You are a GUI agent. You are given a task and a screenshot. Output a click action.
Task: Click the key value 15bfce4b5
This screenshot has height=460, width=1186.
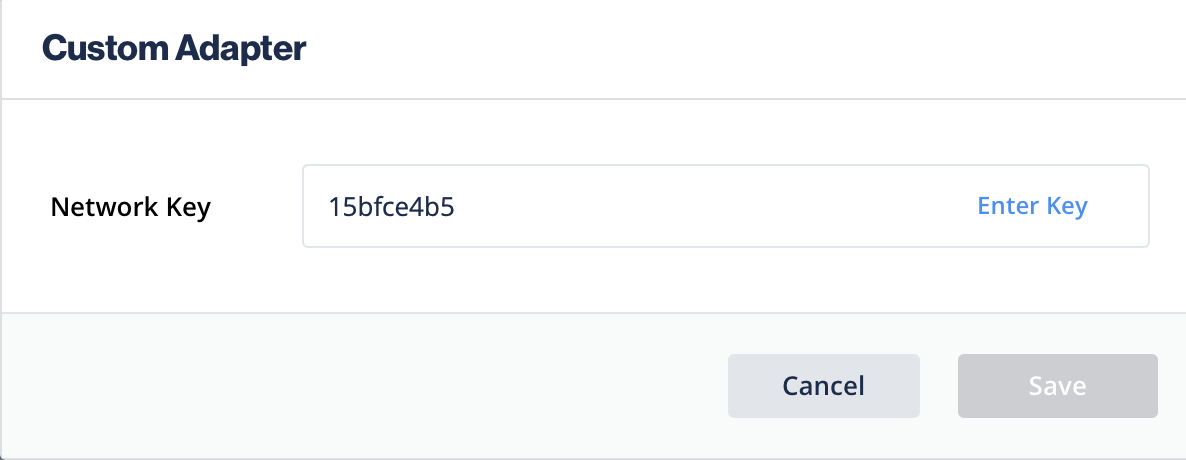coord(392,207)
